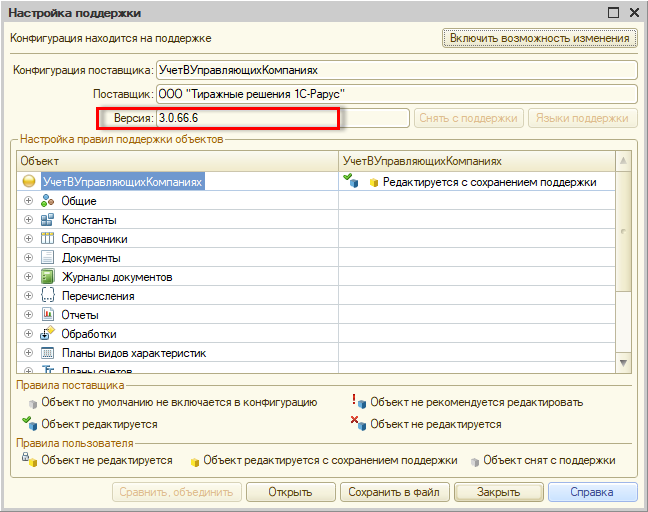Click the Перечисления braces icon
Image resolution: width=648 pixels, height=512 pixels.
48,295
